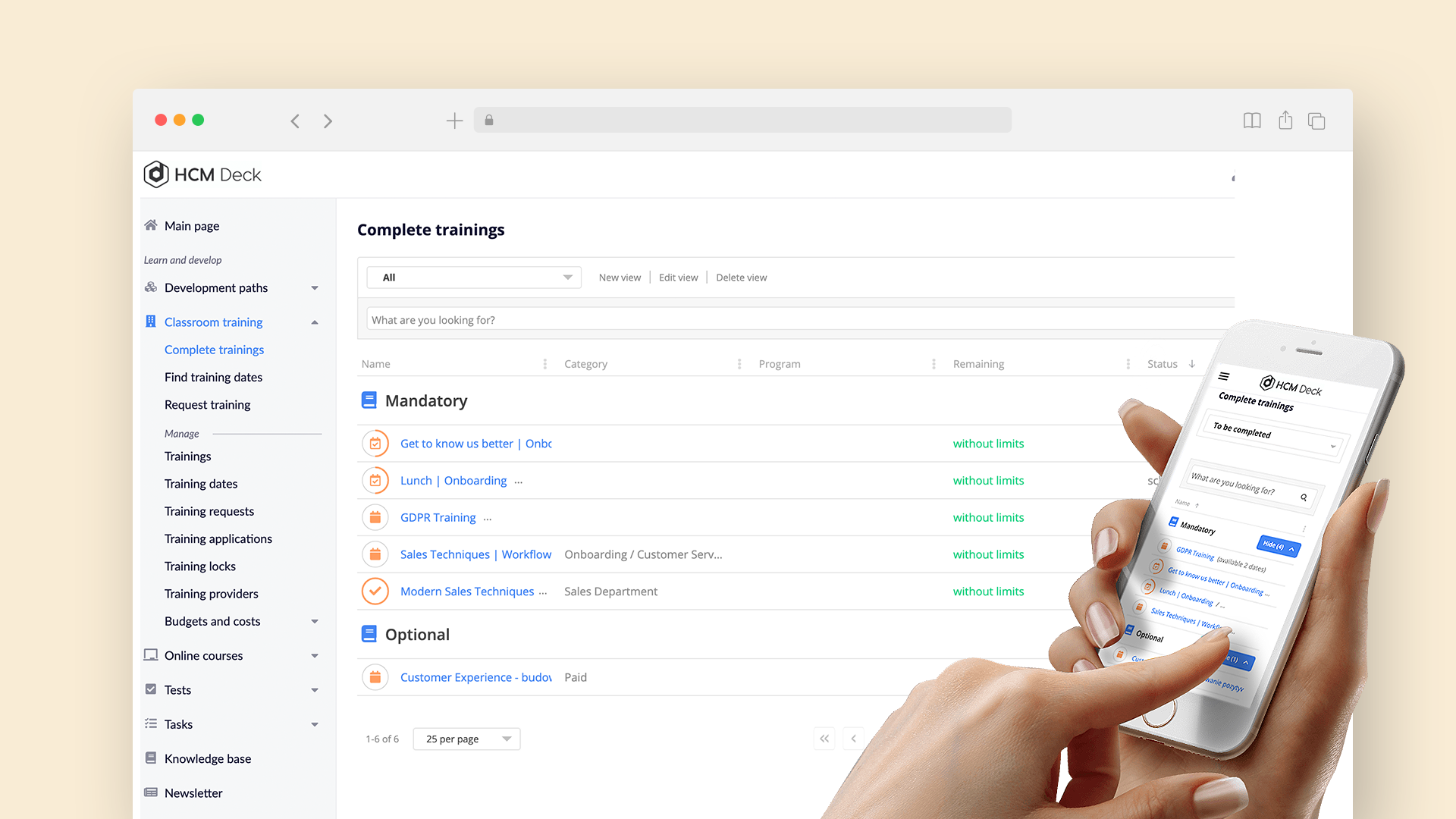Open Program column options menu dots

point(934,364)
